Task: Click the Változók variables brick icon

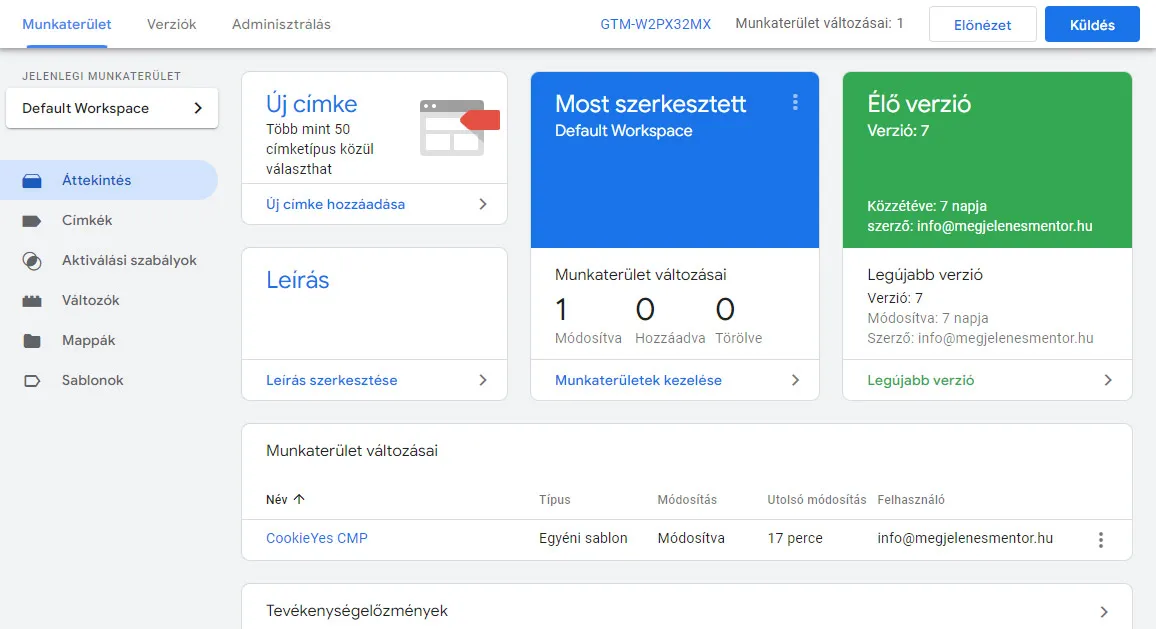Action: tap(32, 301)
